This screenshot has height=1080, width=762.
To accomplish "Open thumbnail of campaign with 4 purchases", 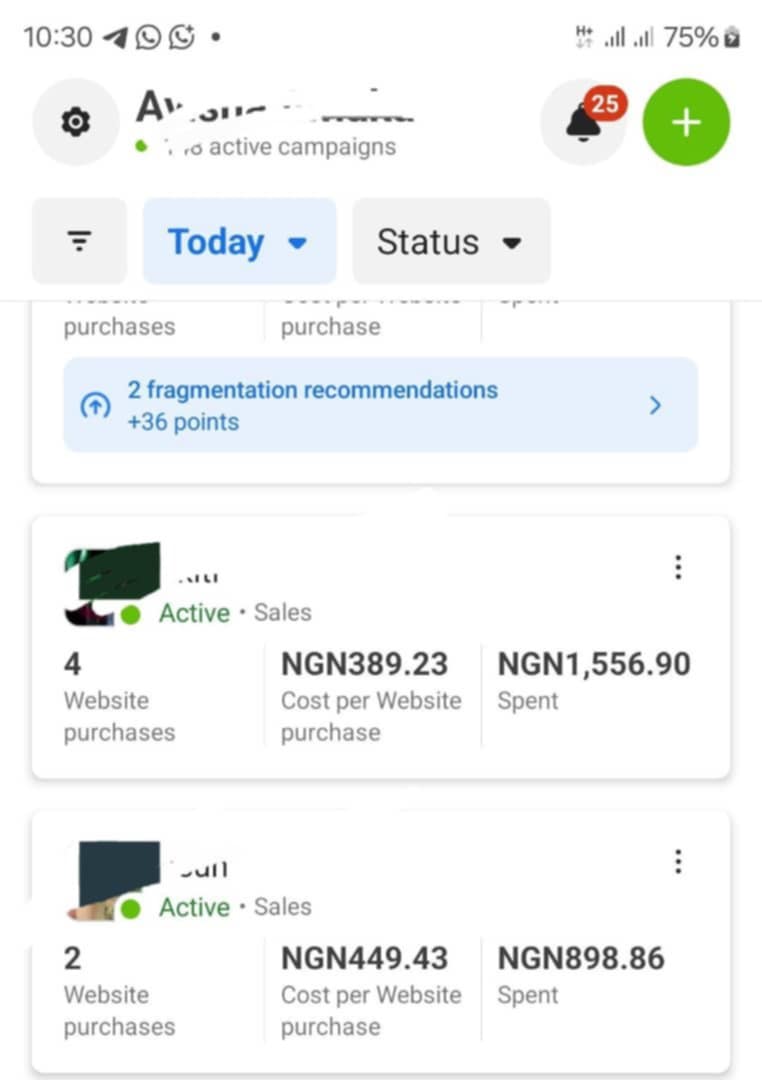I will [x=112, y=583].
